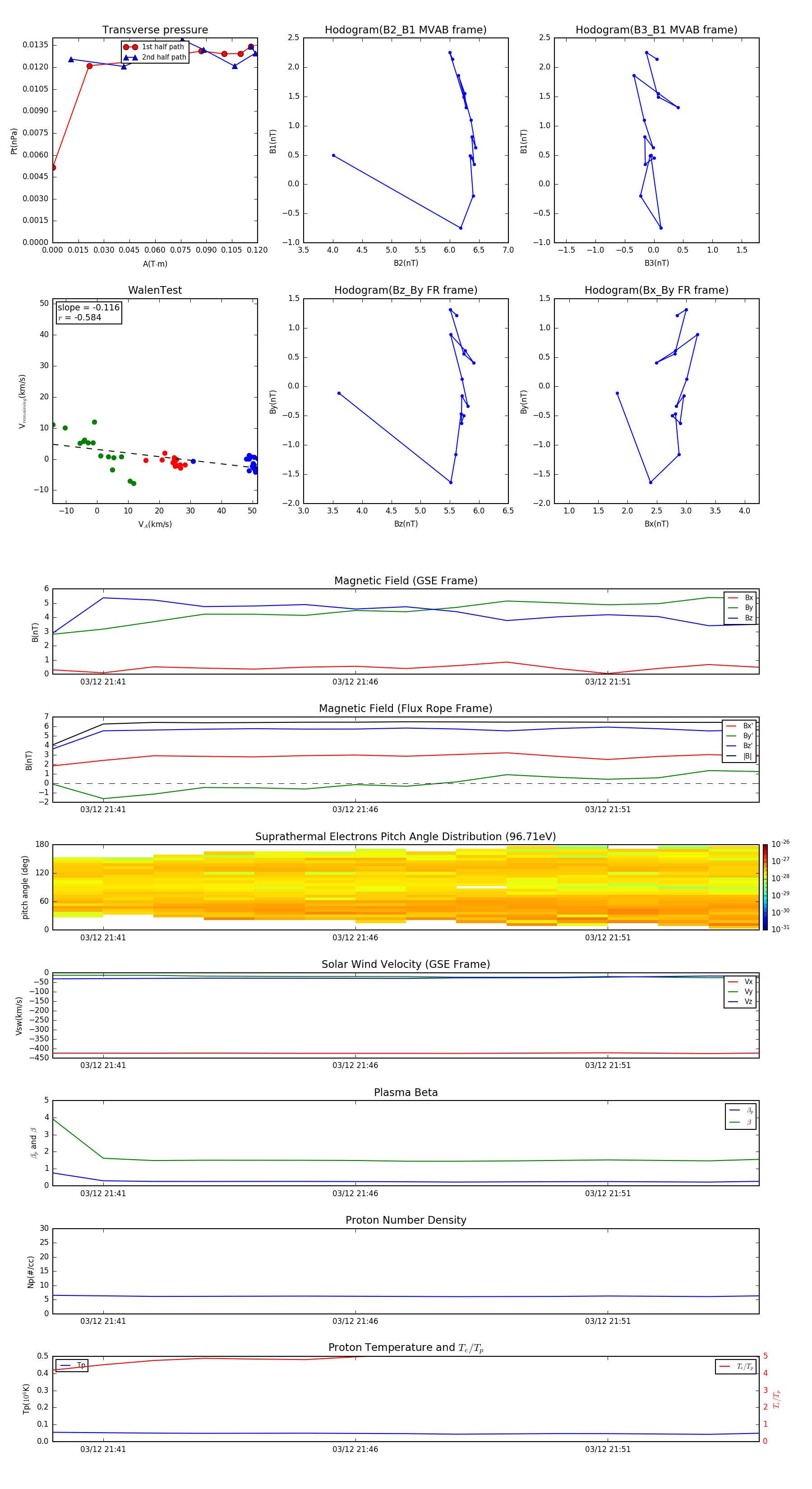The width and height of the screenshot is (812, 1489).
Task: Click the 'Vsw(km/s)' axis label
Action: [18, 1016]
